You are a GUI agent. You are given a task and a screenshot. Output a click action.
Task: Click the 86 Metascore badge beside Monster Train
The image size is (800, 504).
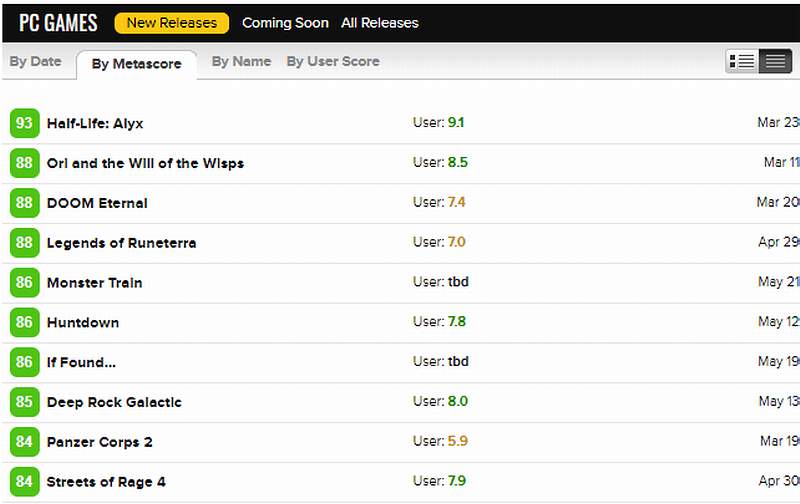coord(24,283)
